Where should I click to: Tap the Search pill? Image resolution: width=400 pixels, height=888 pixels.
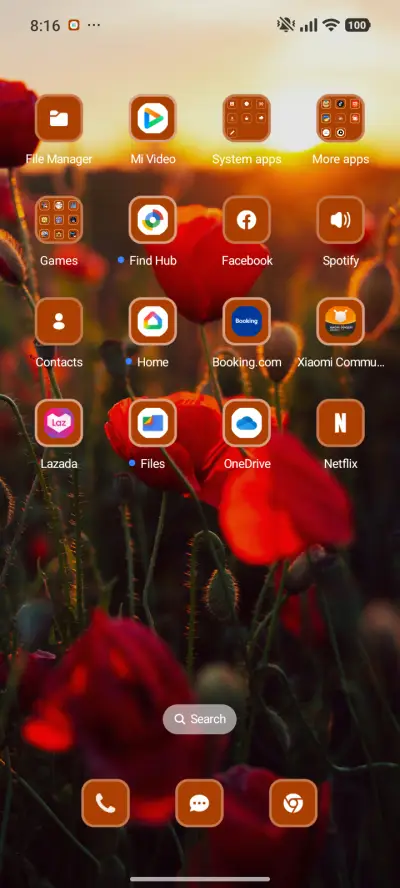[x=199, y=719]
